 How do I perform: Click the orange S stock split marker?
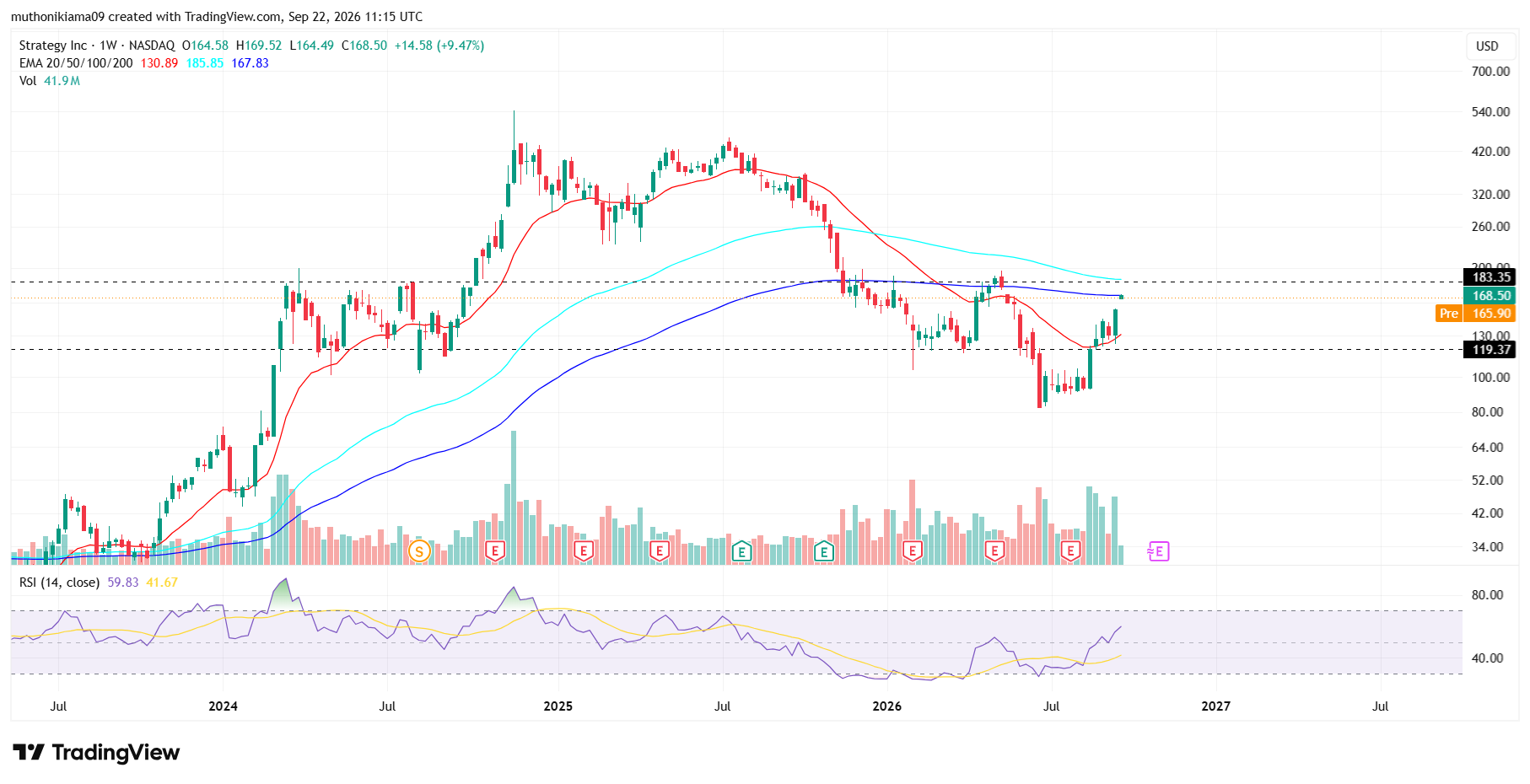419,551
